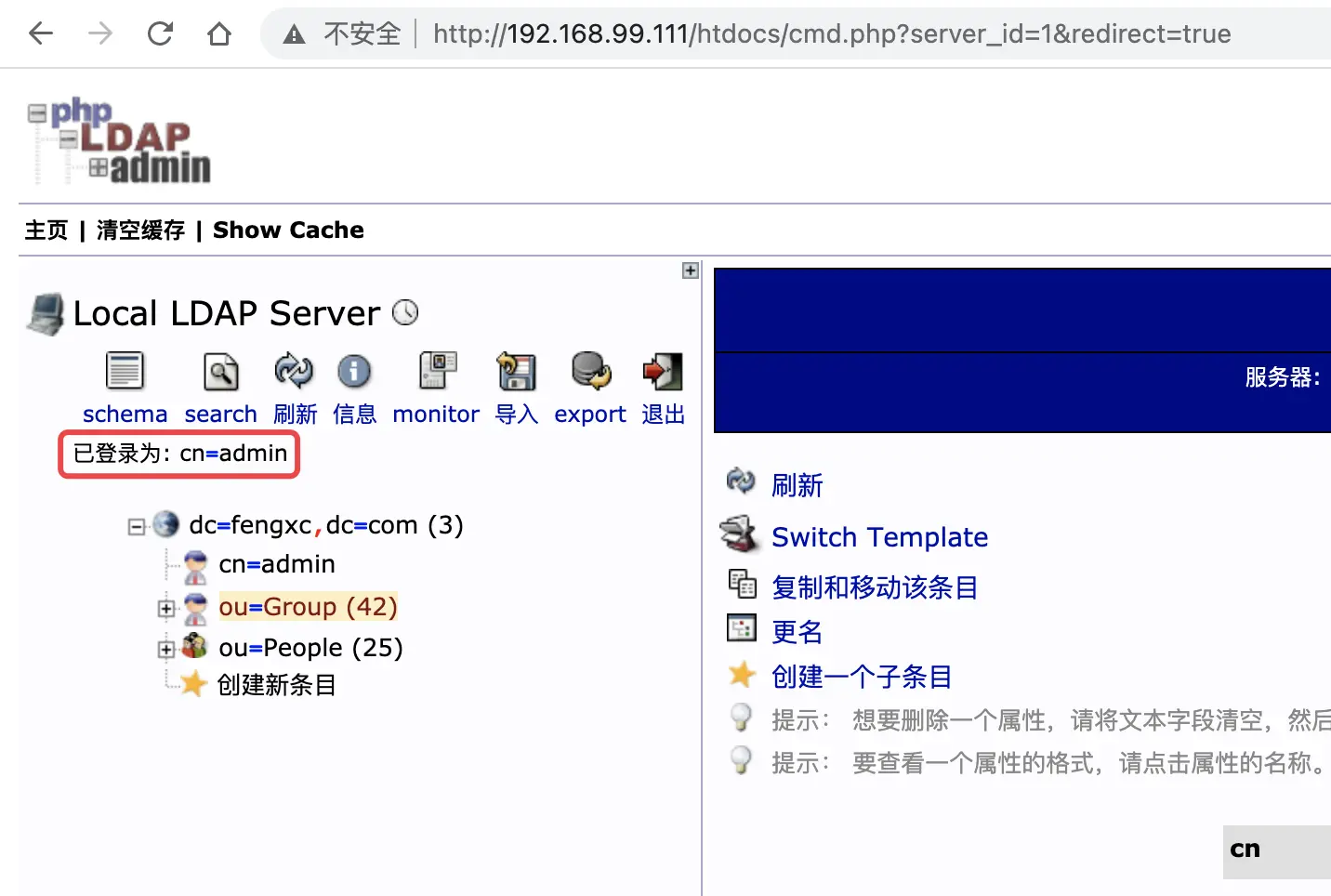Click 创建新条目 in the tree

coord(276,685)
